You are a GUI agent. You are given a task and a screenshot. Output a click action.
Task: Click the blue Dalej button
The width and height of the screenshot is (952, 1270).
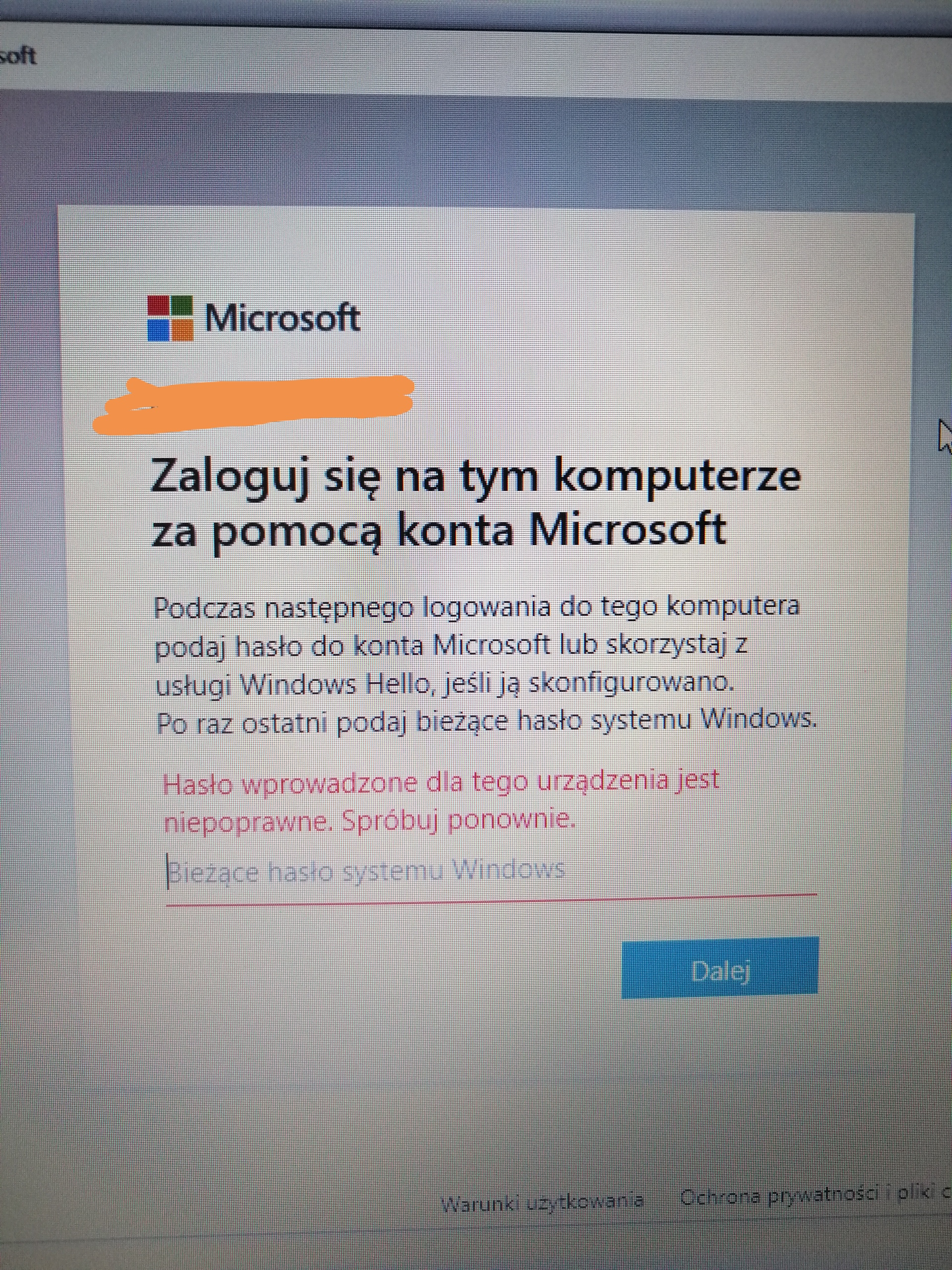tap(719, 971)
